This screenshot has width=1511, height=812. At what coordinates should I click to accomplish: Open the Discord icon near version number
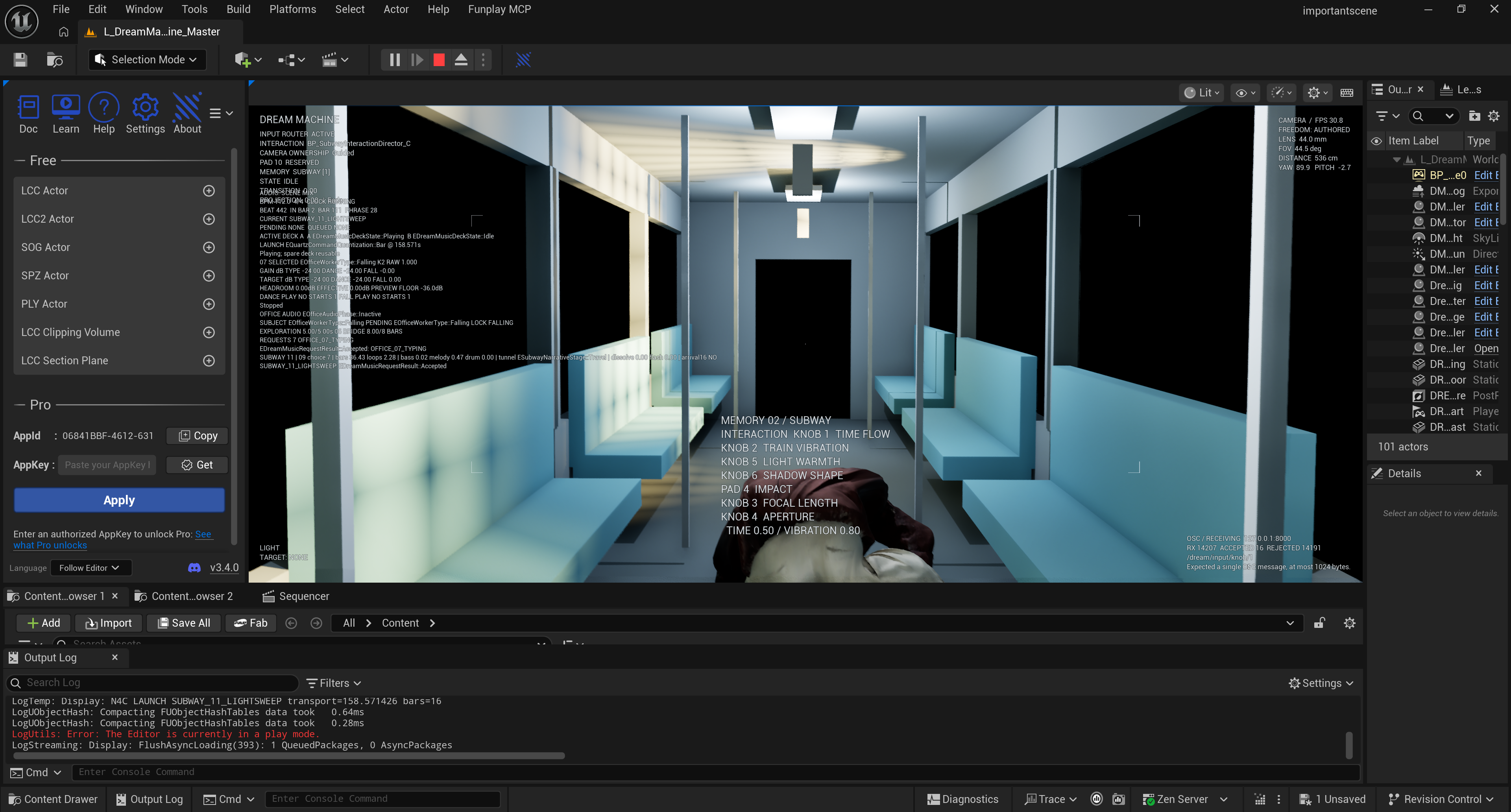coord(194,568)
